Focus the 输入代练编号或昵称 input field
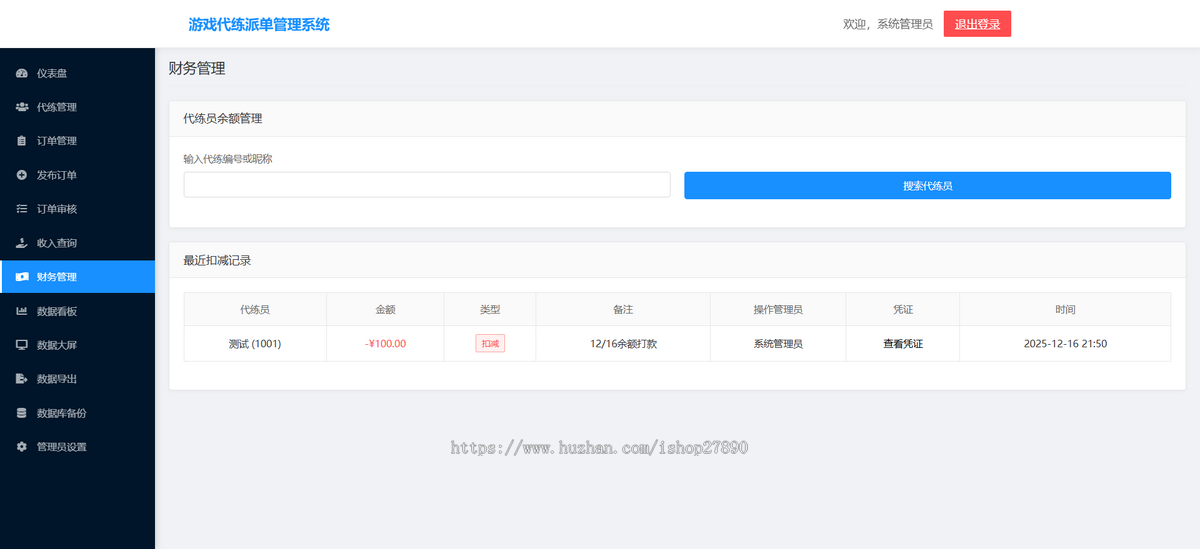The width and height of the screenshot is (1200, 549). [427, 185]
